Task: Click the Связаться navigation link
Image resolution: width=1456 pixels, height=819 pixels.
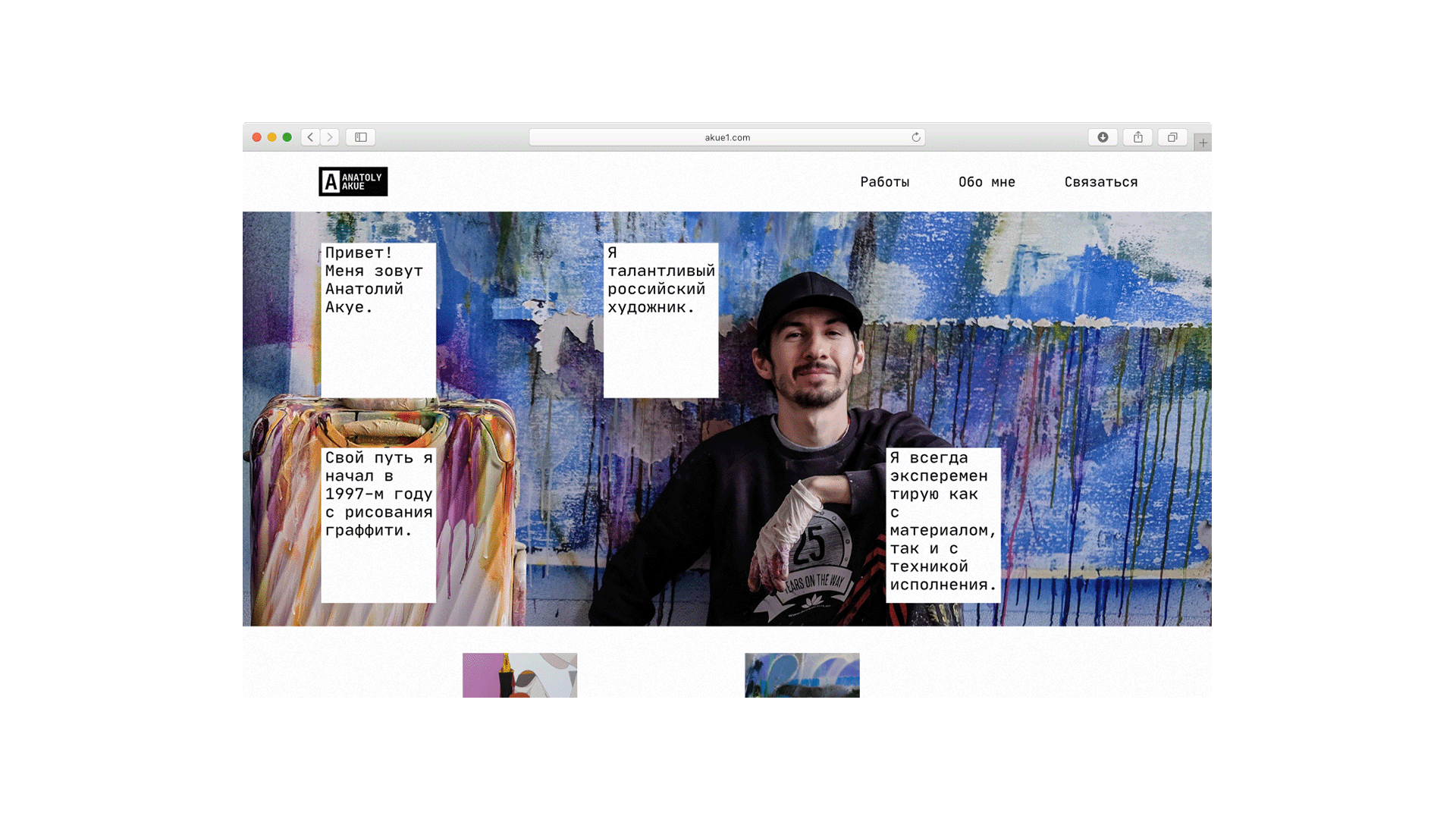Action: [x=1100, y=182]
